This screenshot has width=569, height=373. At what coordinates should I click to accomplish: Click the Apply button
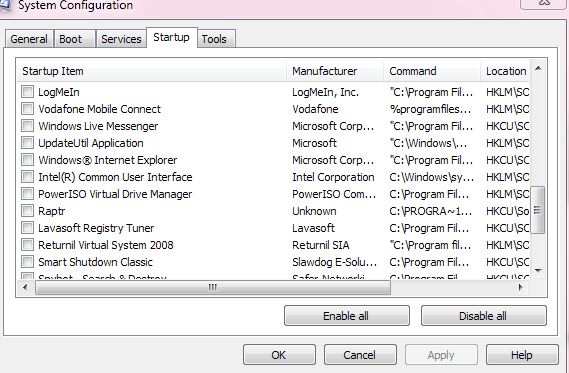(x=441, y=354)
